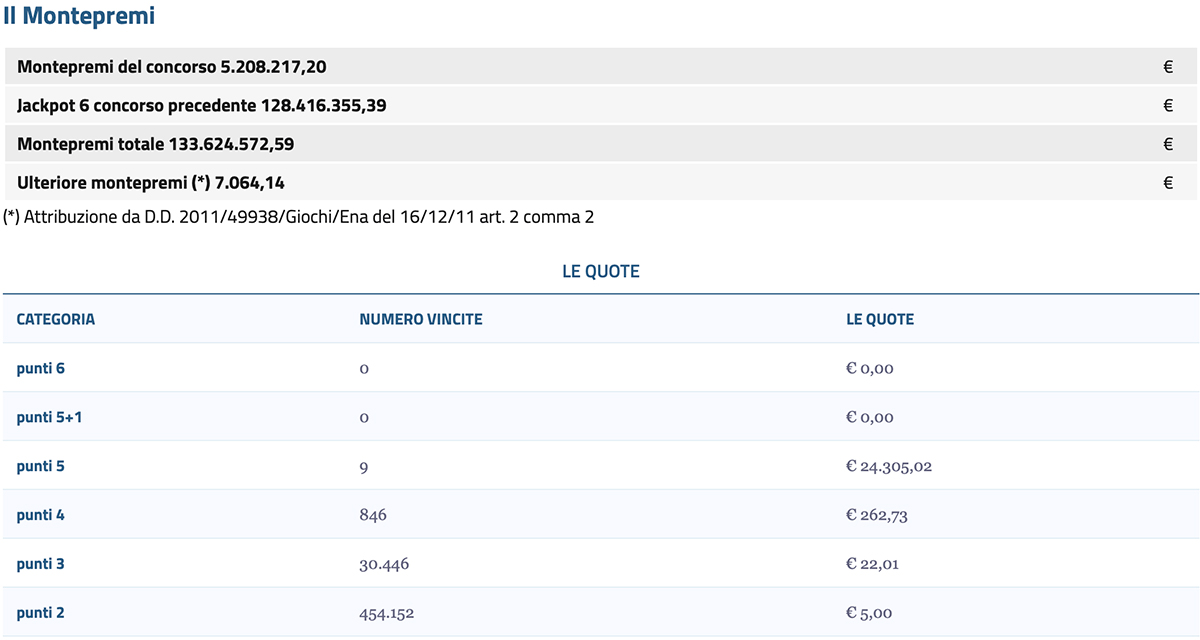Click the LE QUOTE column header

880,319
